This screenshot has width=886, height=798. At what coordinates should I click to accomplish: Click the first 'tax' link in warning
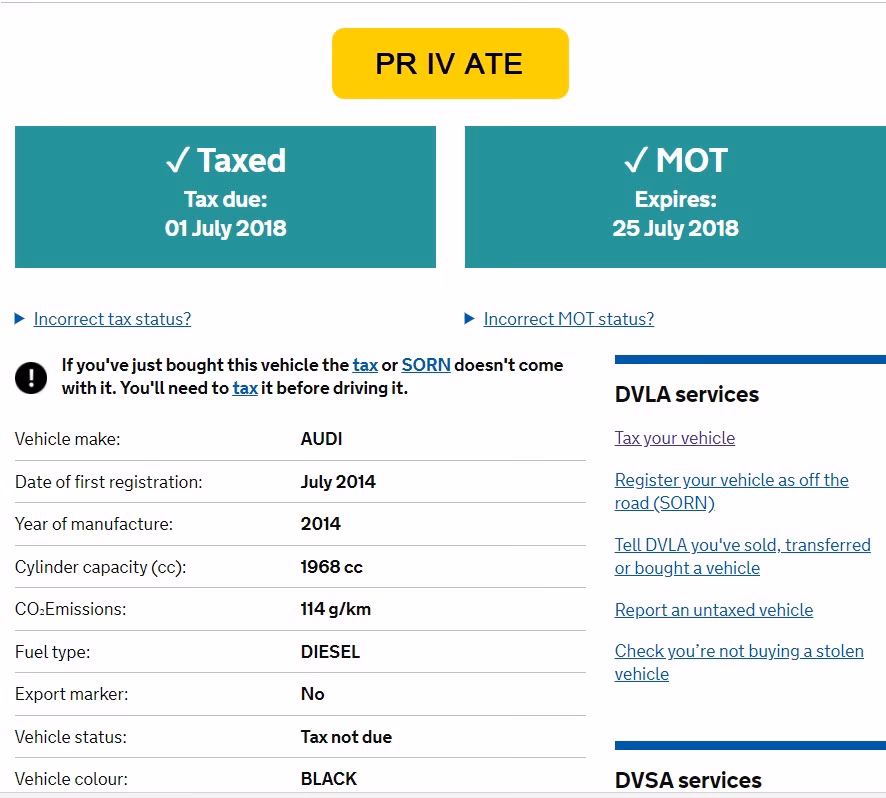click(365, 365)
